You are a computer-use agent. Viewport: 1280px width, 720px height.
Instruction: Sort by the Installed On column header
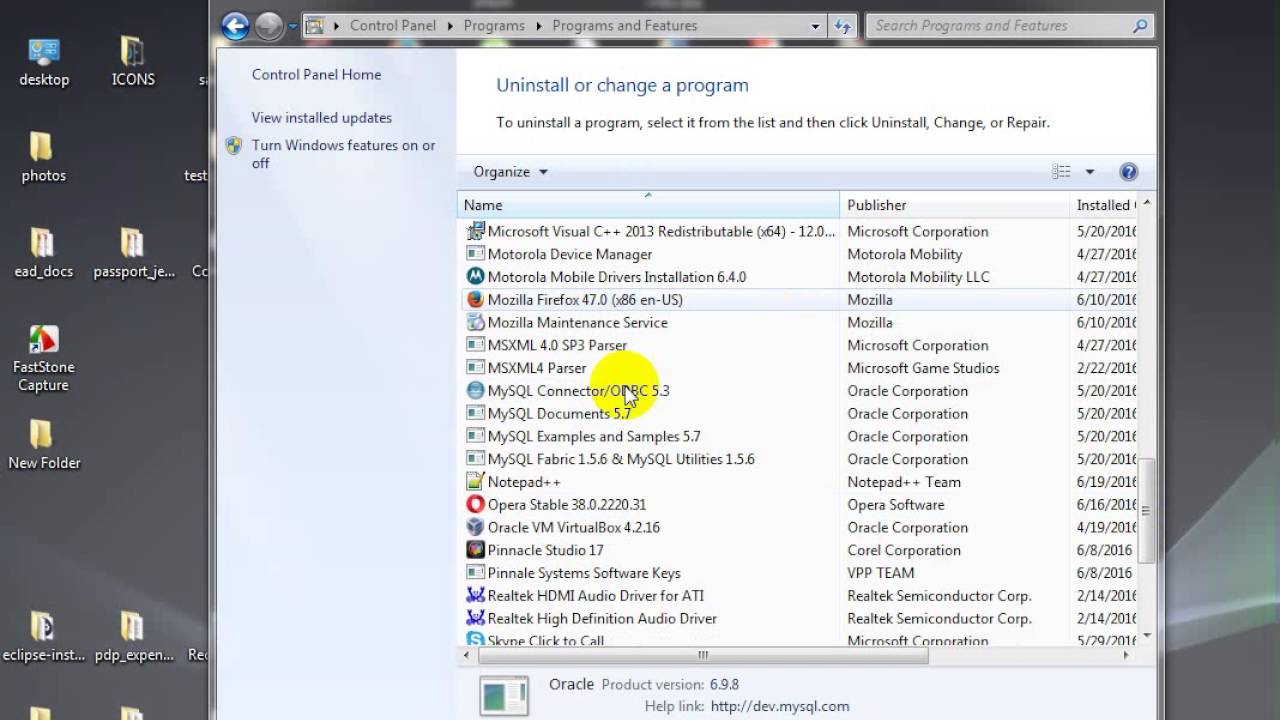point(1104,205)
